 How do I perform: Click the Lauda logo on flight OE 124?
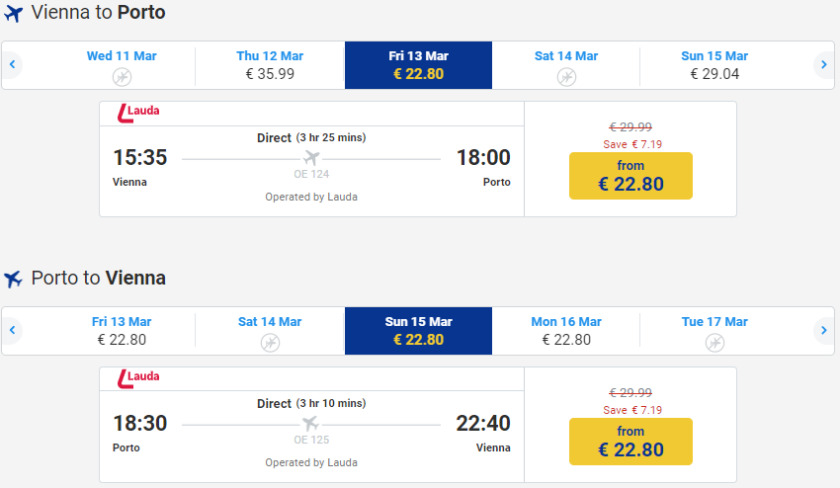coord(139,112)
